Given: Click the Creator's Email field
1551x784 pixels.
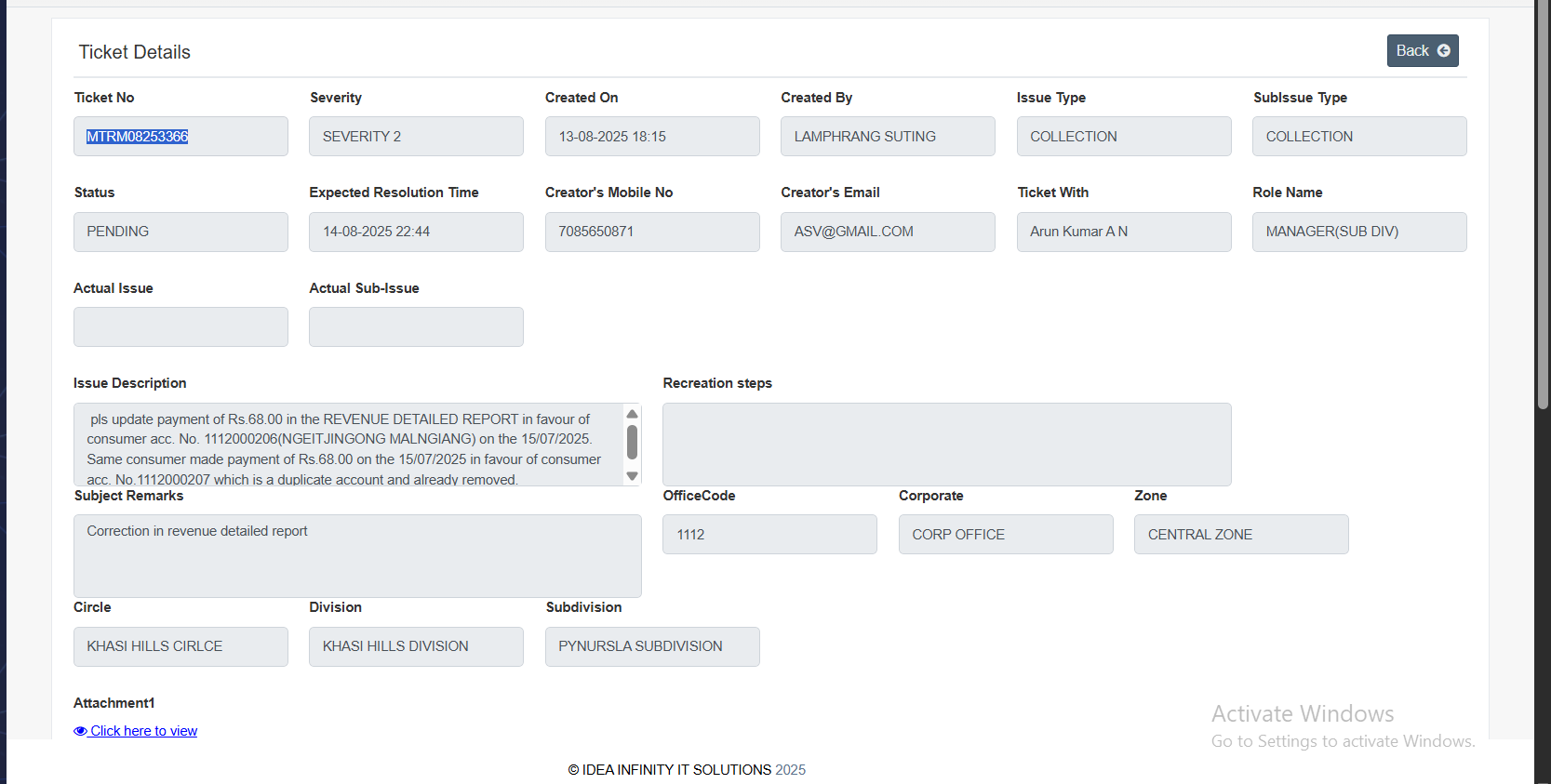Looking at the screenshot, I should pyautogui.click(x=888, y=232).
